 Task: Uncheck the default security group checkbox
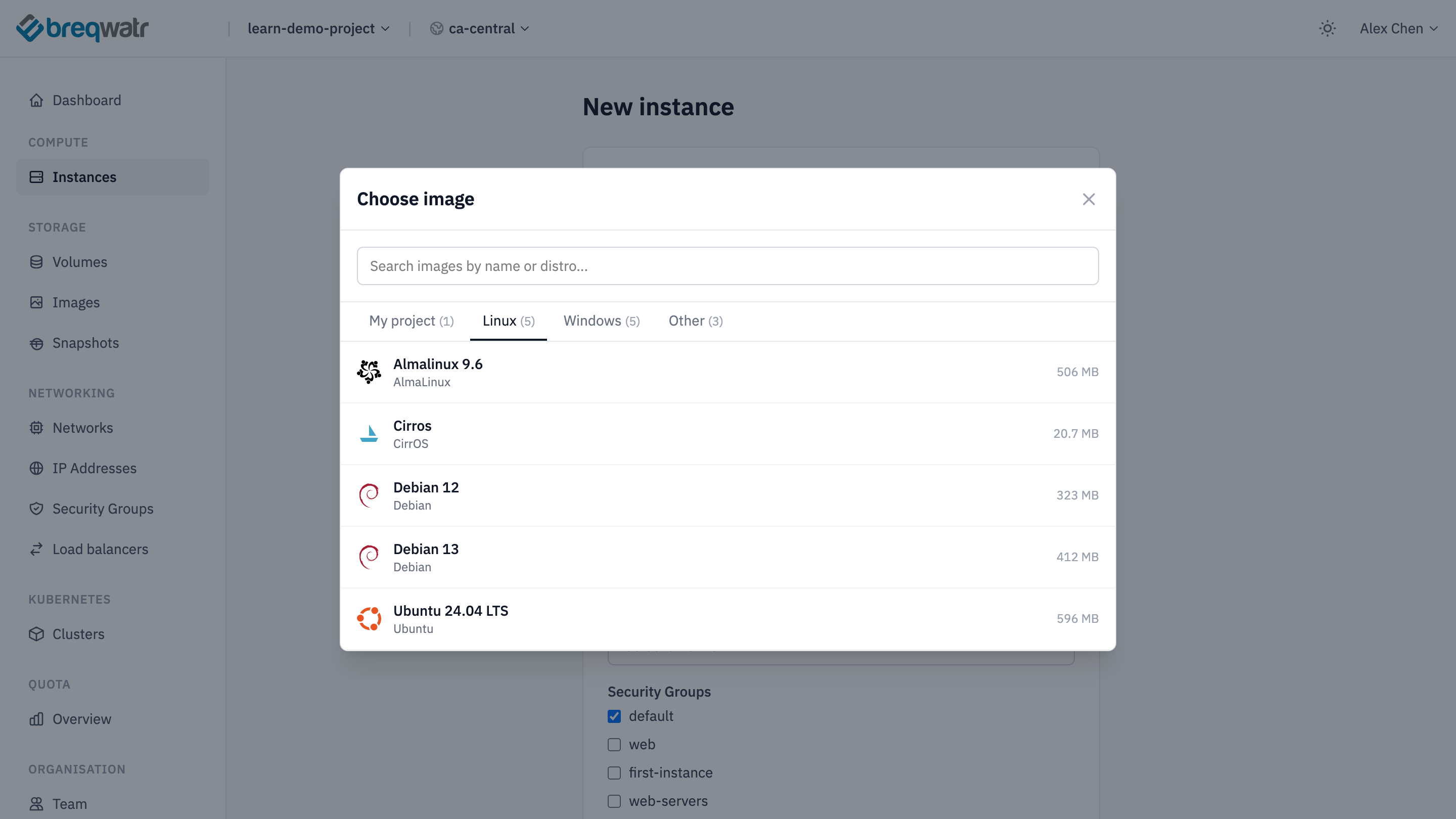click(614, 716)
